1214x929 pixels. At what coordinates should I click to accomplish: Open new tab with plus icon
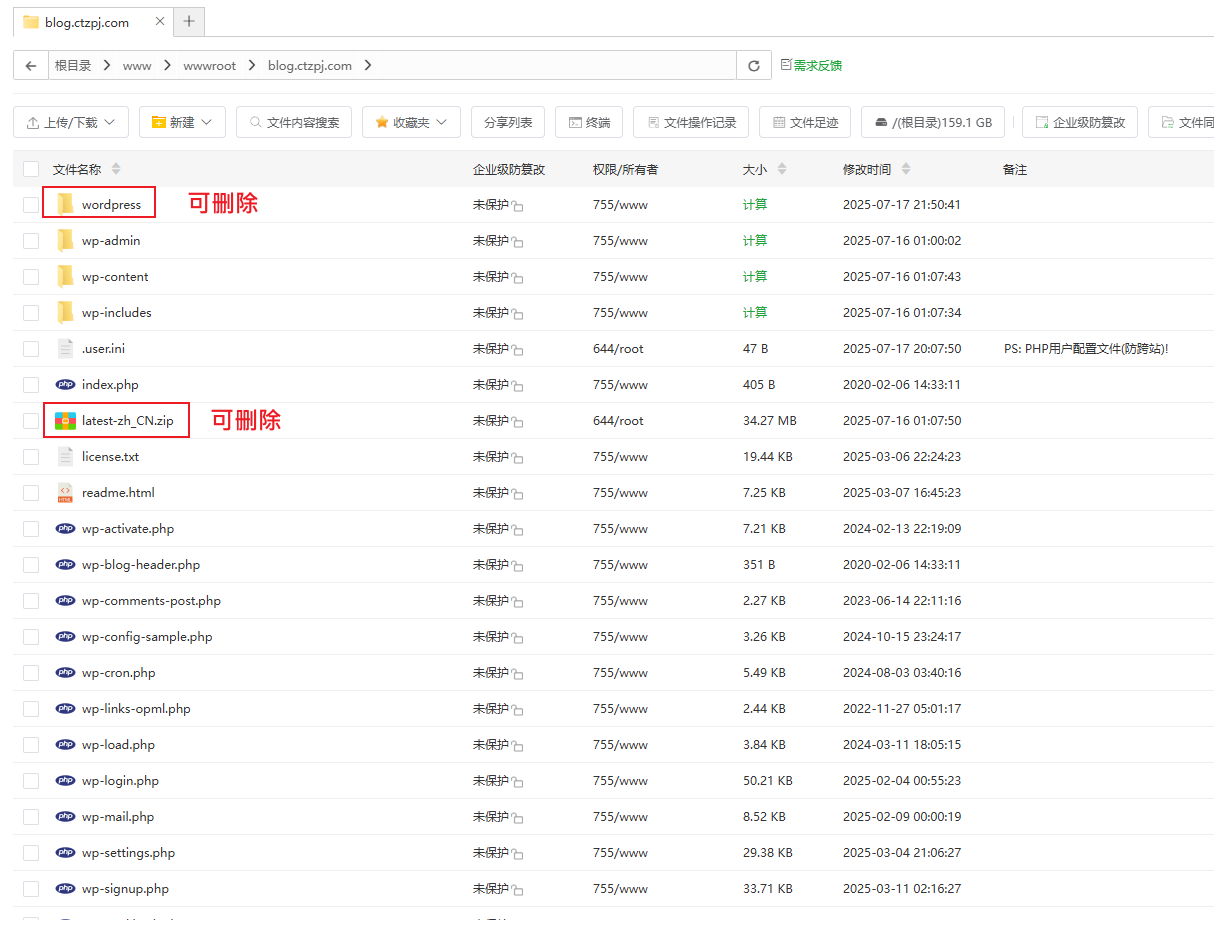point(189,21)
